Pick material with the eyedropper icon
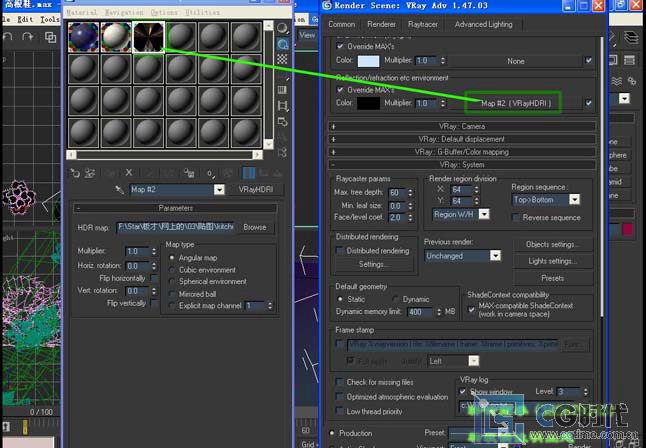 119,189
